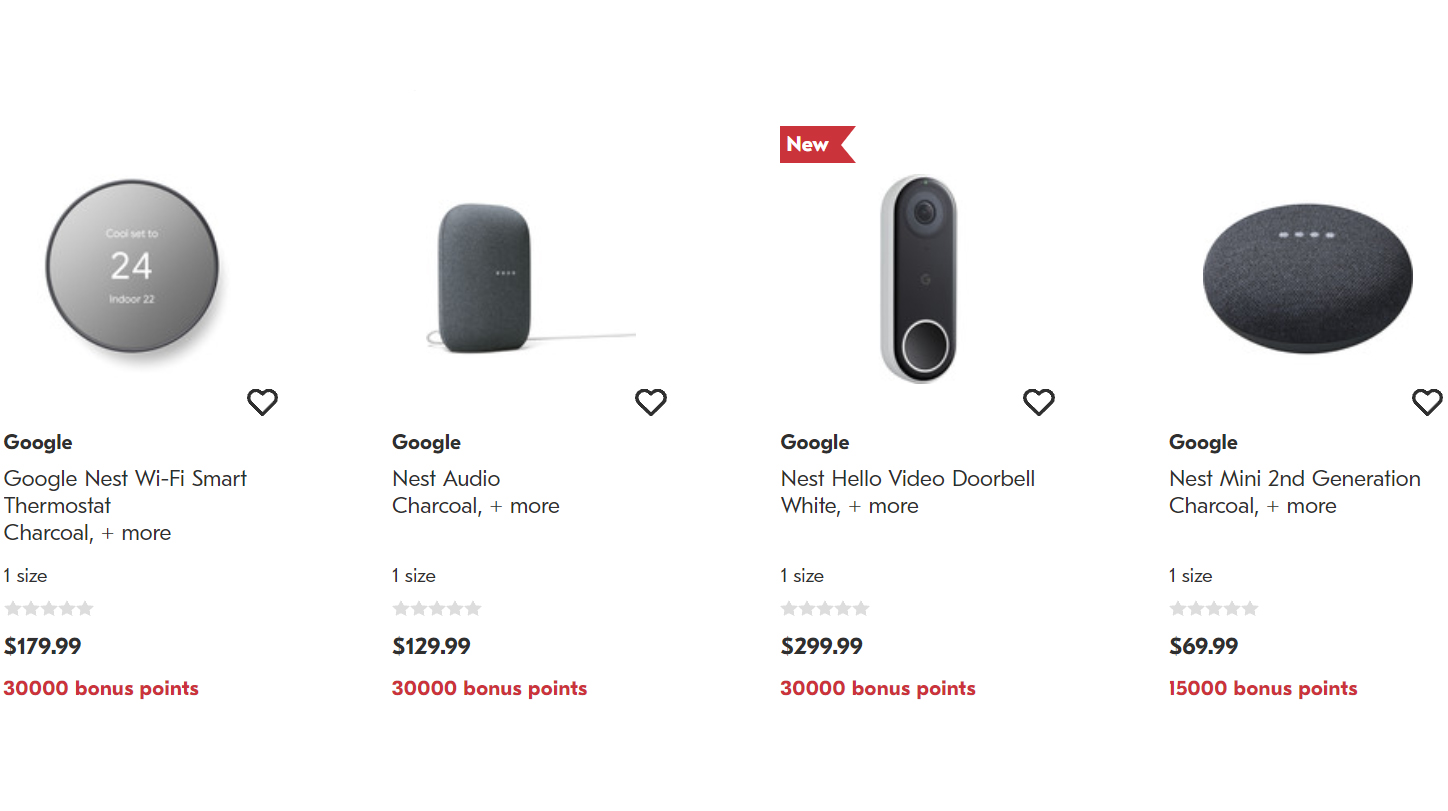Go to Nest Mini 2nd Generation page

[x=1294, y=478]
